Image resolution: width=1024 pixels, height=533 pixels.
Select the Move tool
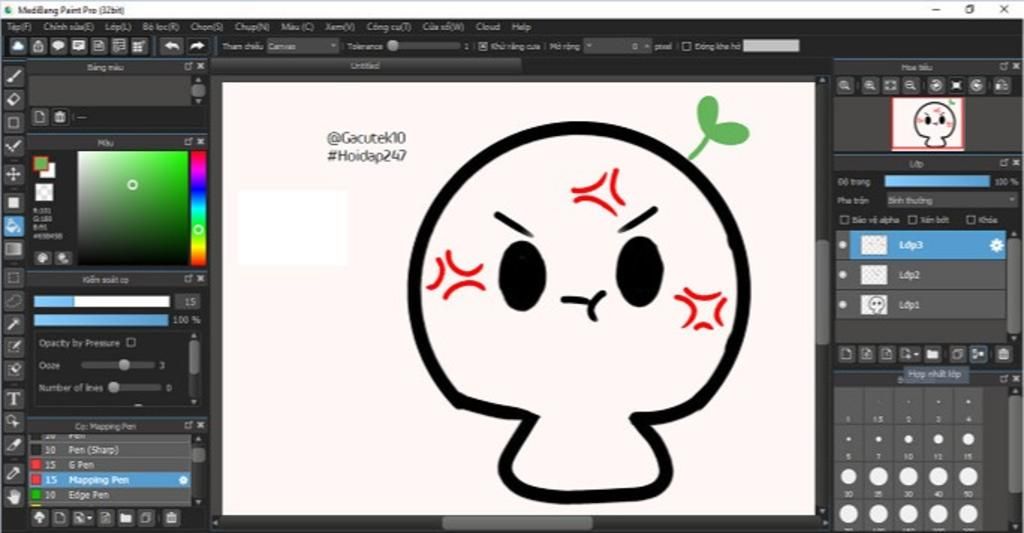14,174
